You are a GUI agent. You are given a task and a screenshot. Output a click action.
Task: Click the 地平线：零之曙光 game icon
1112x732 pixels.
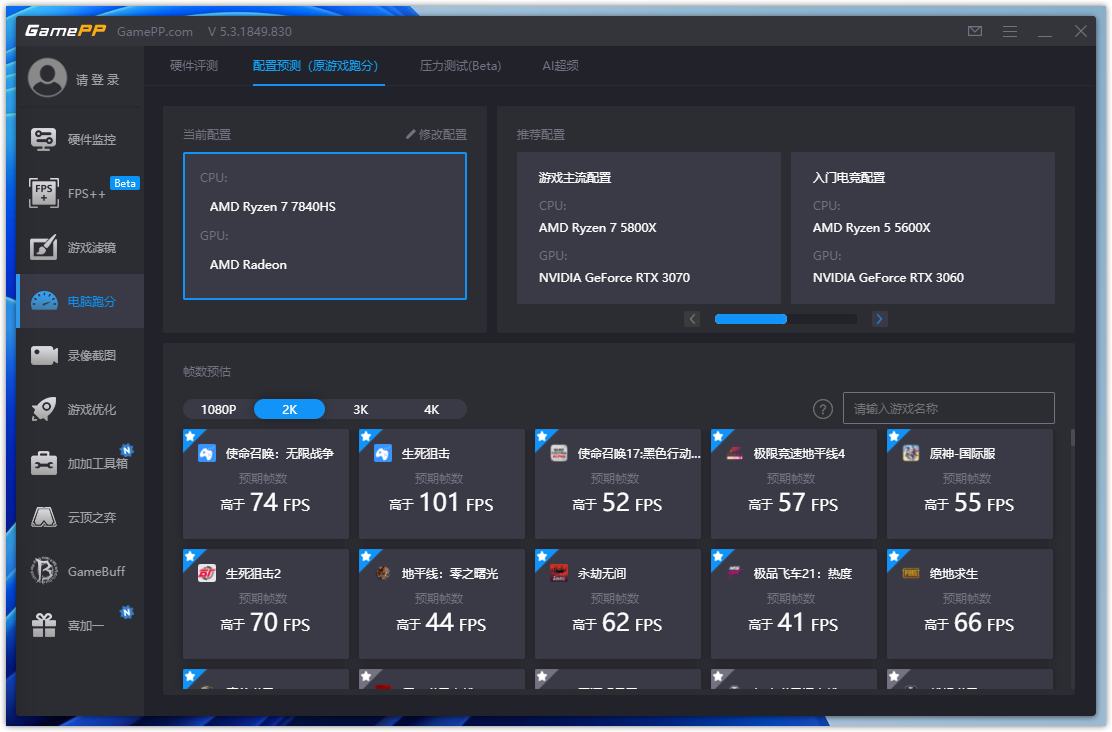pyautogui.click(x=383, y=574)
